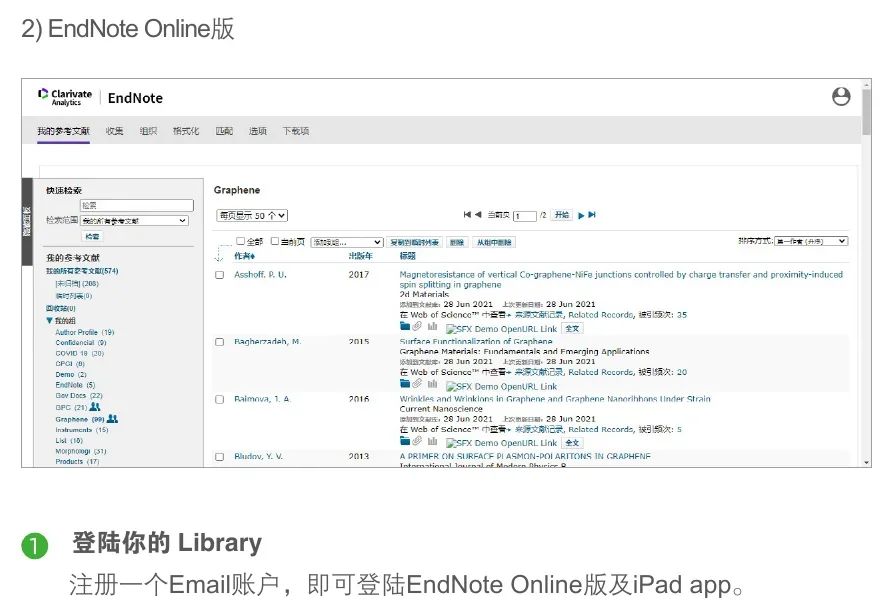
Task: Open the bar chart icon for Asshoff
Action: (432, 326)
